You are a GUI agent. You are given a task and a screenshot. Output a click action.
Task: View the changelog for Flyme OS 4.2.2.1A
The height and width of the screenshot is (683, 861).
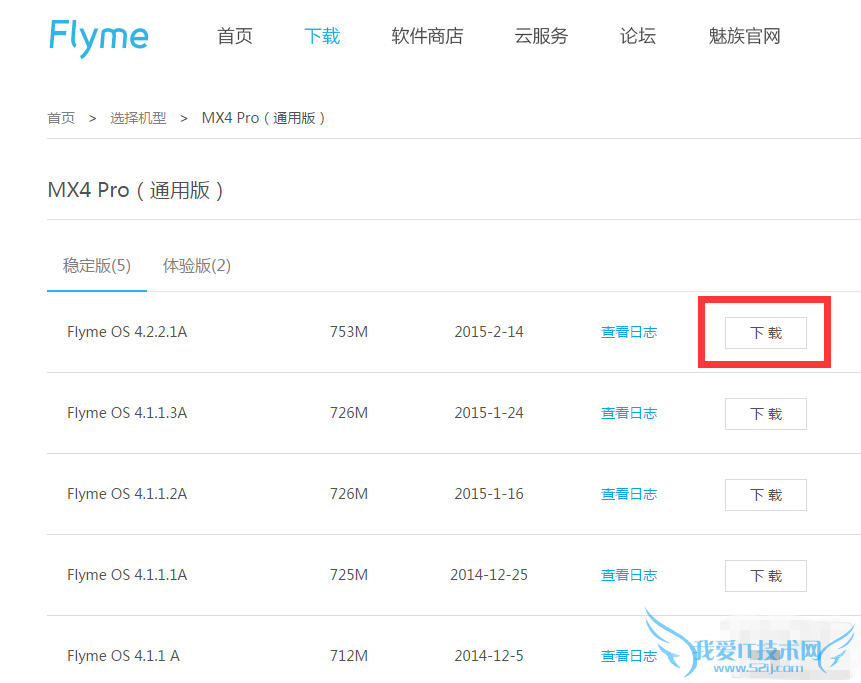(x=628, y=332)
